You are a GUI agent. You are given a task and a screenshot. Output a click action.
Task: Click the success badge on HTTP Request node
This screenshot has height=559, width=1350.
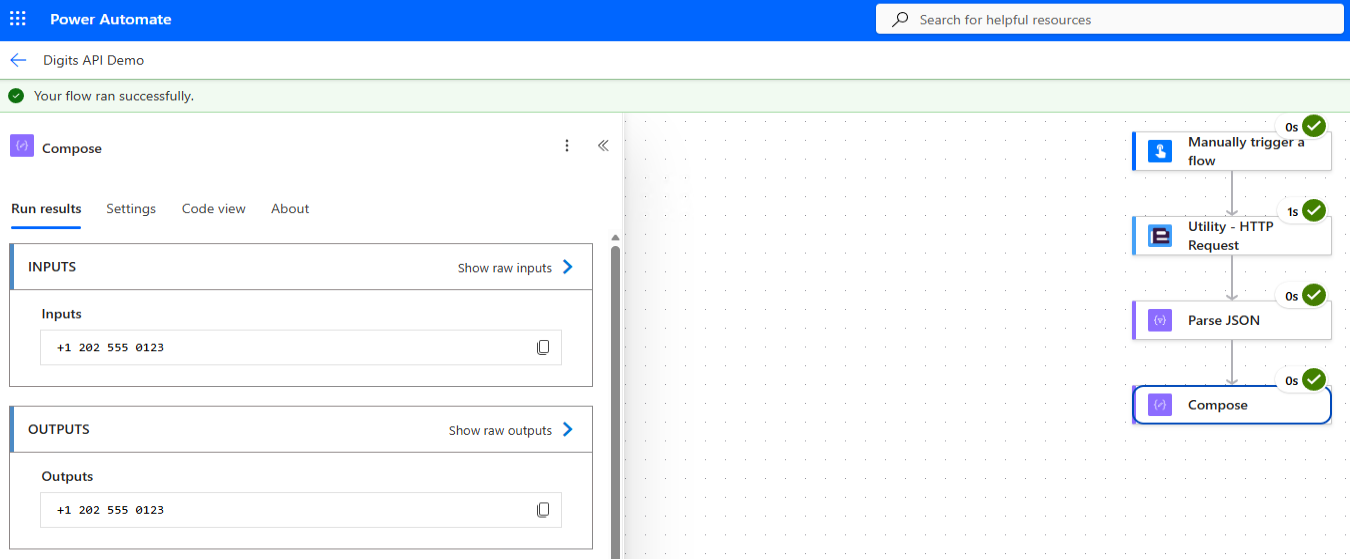click(x=1314, y=211)
